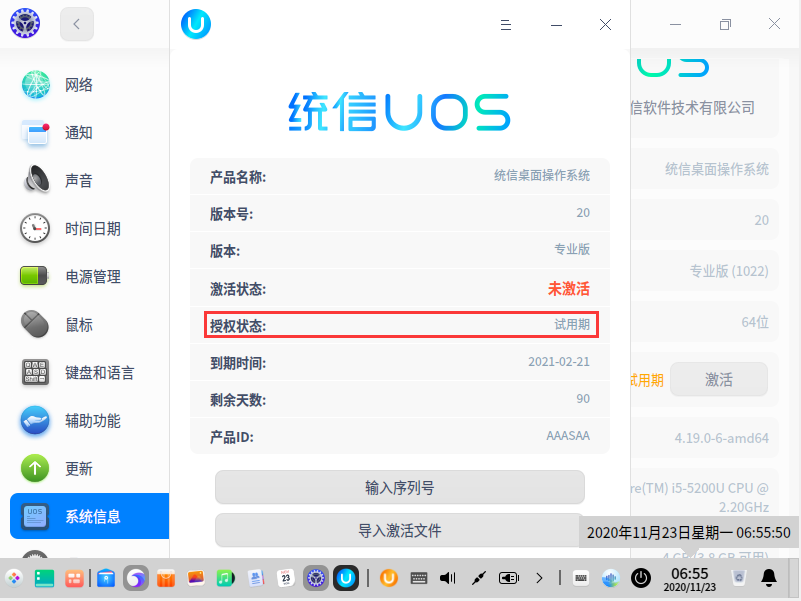The width and height of the screenshot is (801, 601).
Task: Show the desktop via green dock icon
Action: point(44,578)
